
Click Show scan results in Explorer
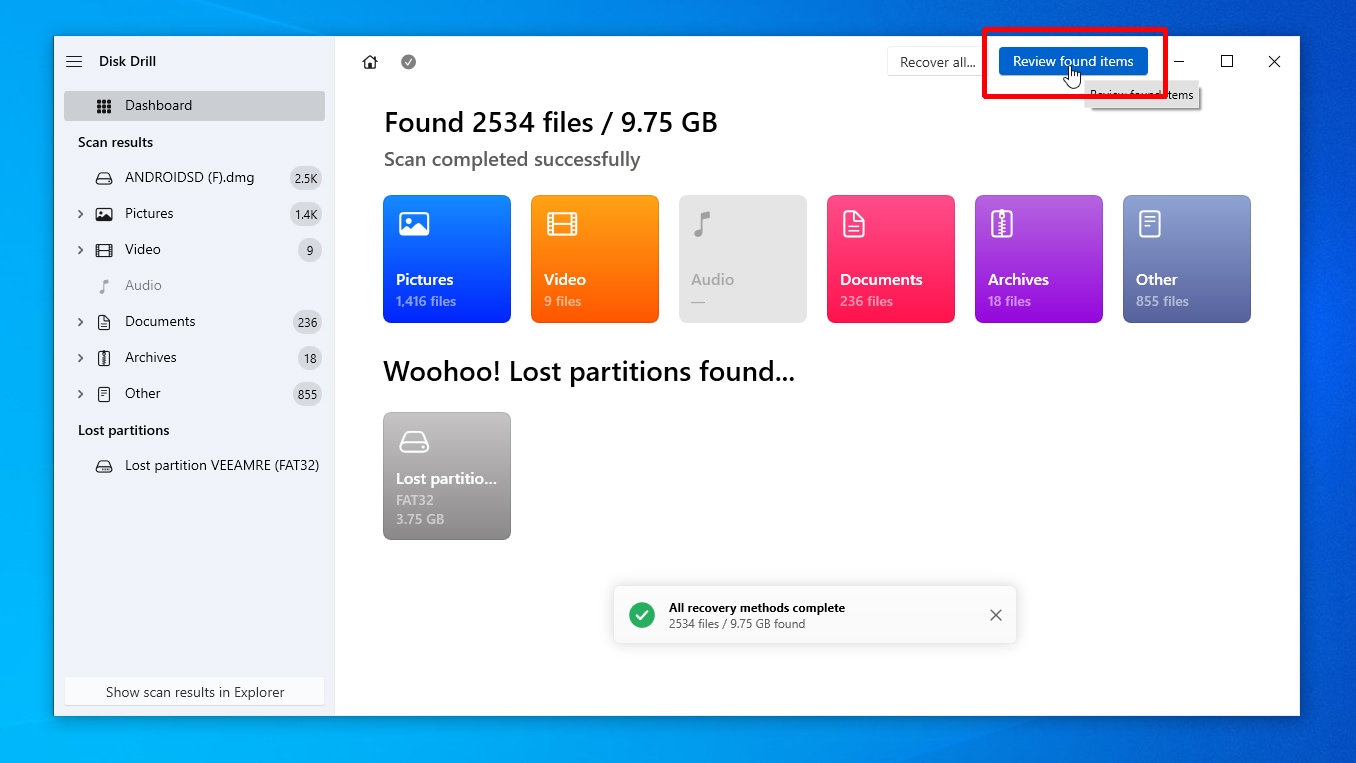(x=195, y=692)
